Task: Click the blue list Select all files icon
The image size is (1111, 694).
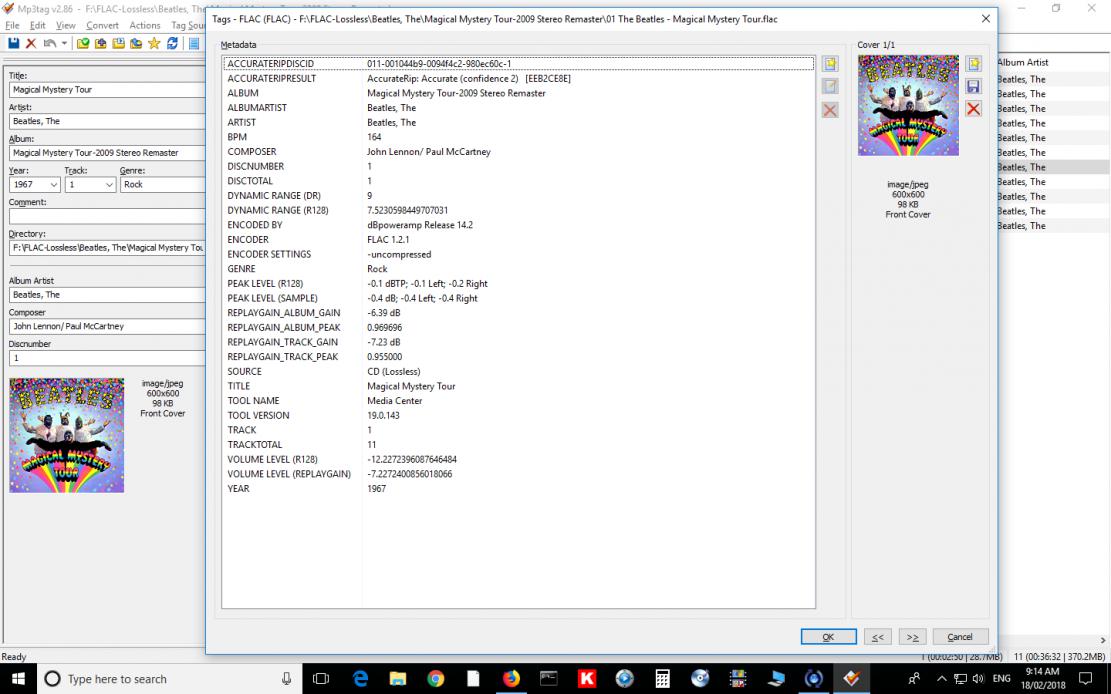Action: click(x=193, y=43)
